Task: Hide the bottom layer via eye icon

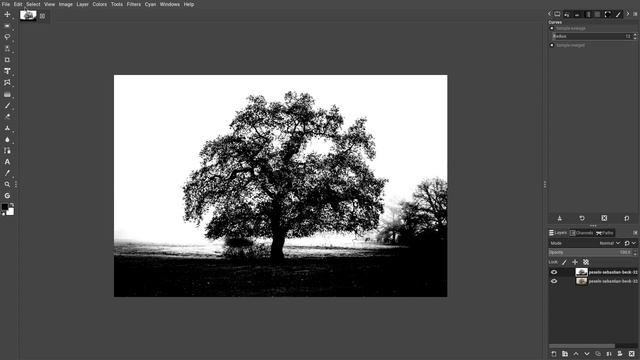Action: pos(554,281)
